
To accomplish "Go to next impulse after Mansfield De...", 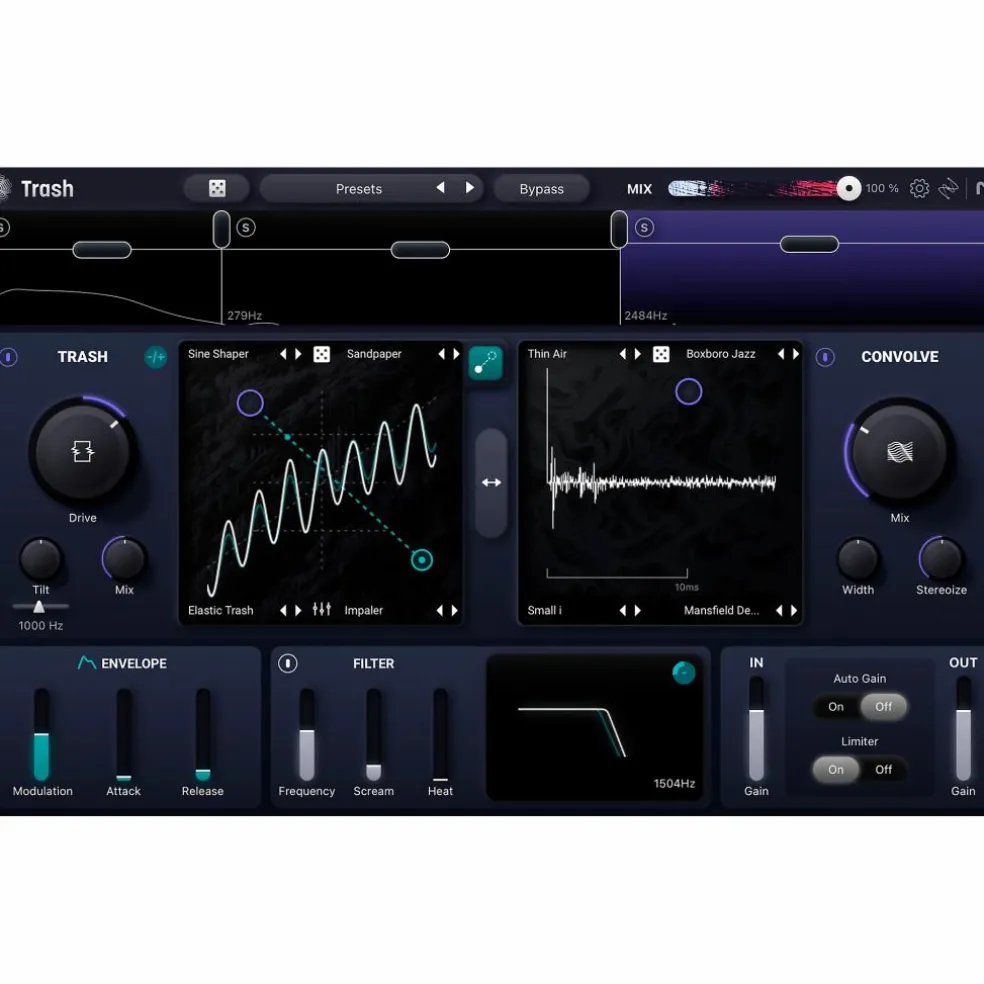I will click(794, 610).
